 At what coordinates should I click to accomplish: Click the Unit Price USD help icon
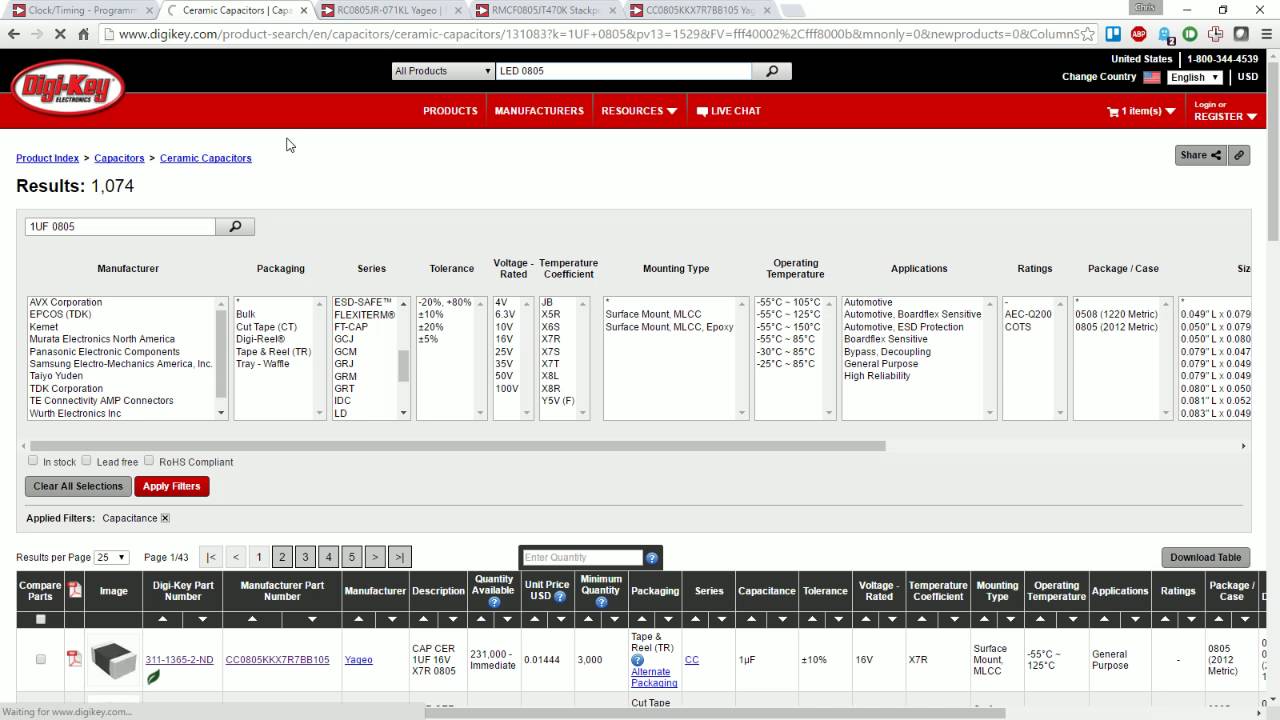[560, 597]
